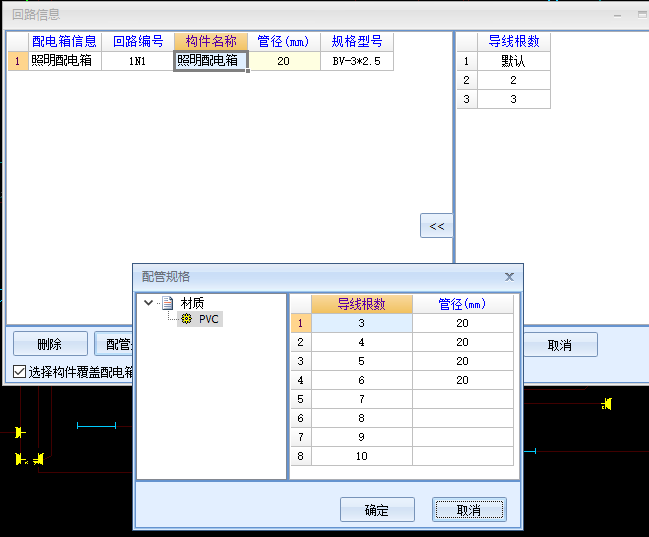Image resolution: width=649 pixels, height=537 pixels.
Task: Click the PVC gear icon in the tree
Action: (187, 319)
